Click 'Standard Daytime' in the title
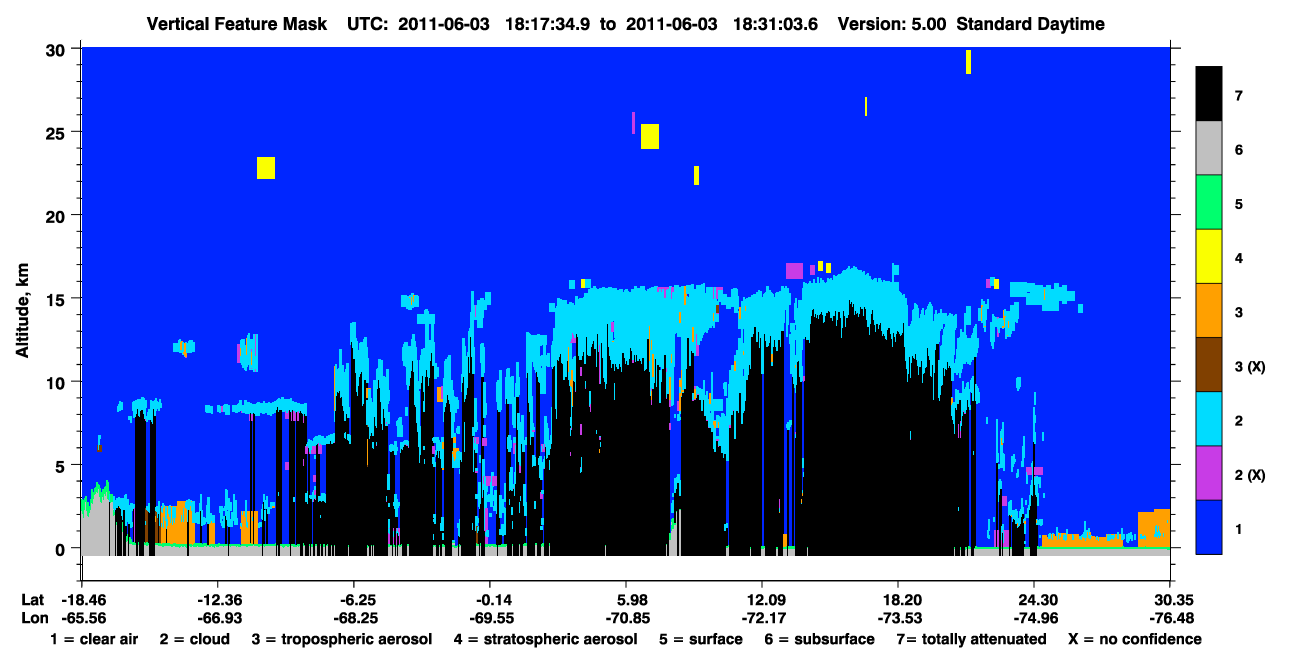The height and width of the screenshot is (667, 1300). 1031,24
